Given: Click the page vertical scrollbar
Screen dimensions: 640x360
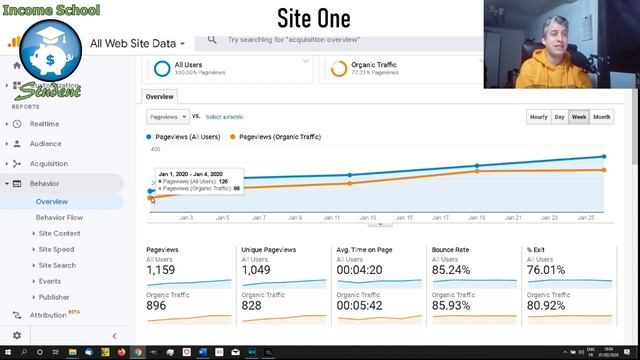Looking at the screenshot, I should (635, 127).
